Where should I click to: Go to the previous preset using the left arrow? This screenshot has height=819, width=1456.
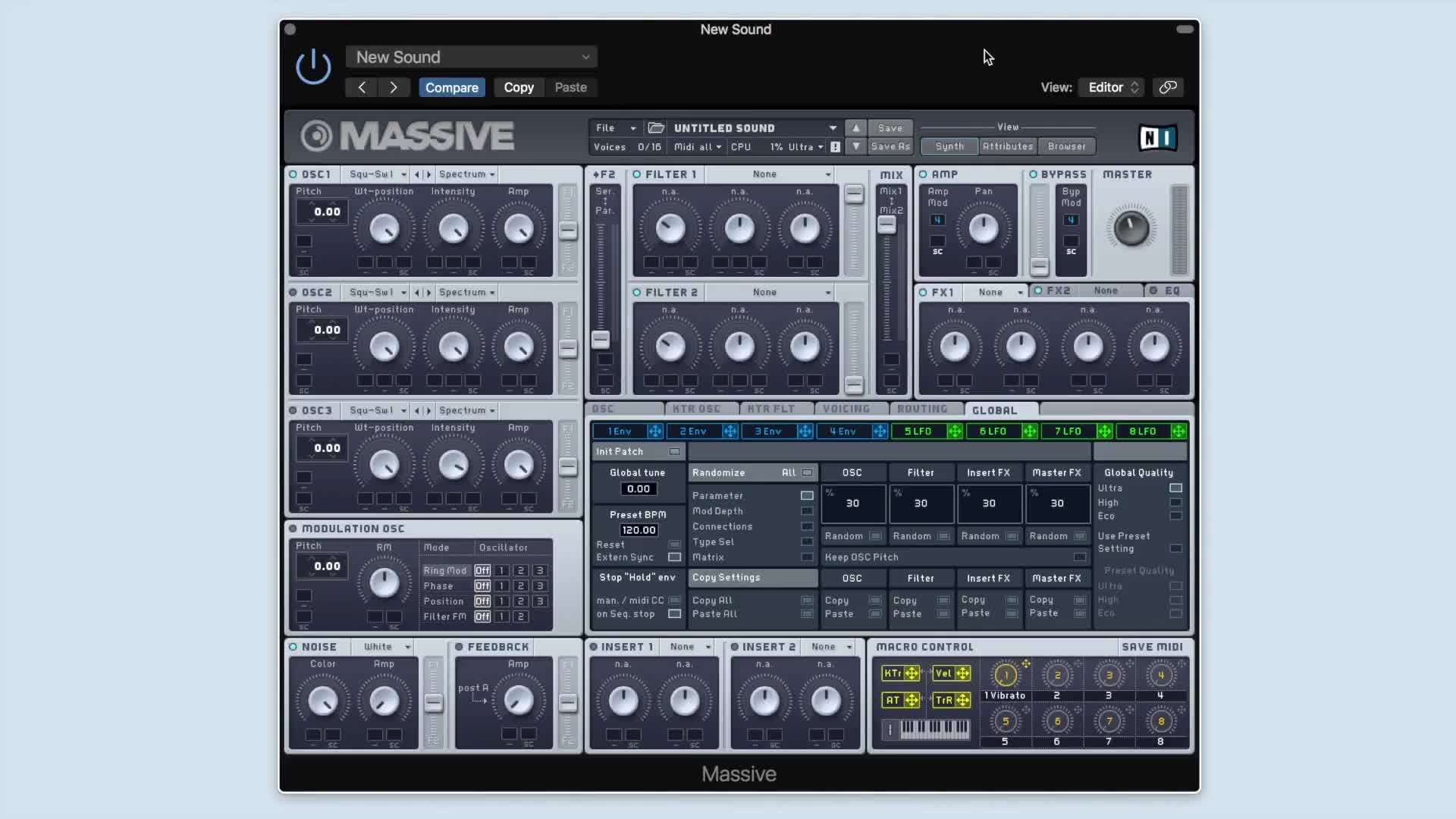coord(362,87)
